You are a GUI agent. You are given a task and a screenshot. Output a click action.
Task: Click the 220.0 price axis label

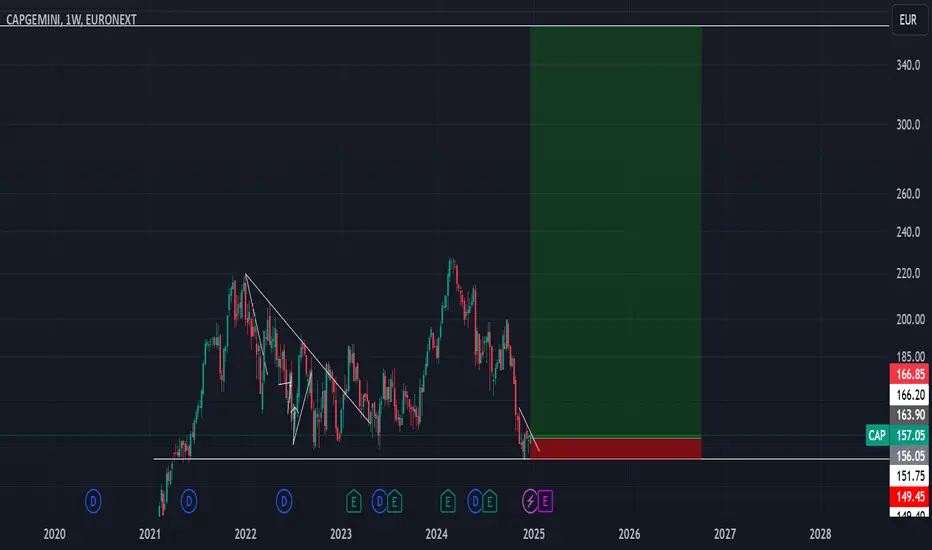[908, 274]
